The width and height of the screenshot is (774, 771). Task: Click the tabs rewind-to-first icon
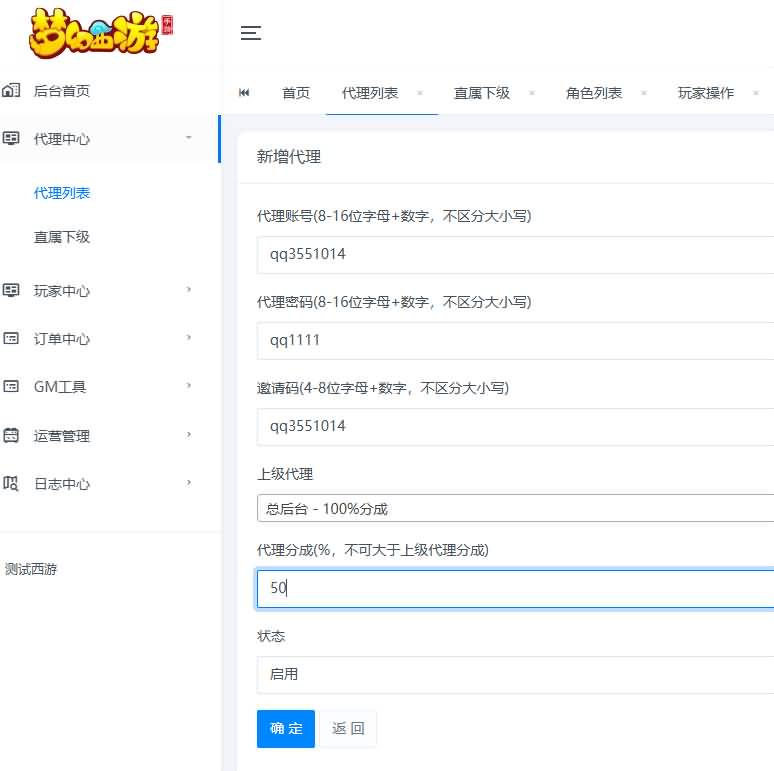tap(244, 92)
